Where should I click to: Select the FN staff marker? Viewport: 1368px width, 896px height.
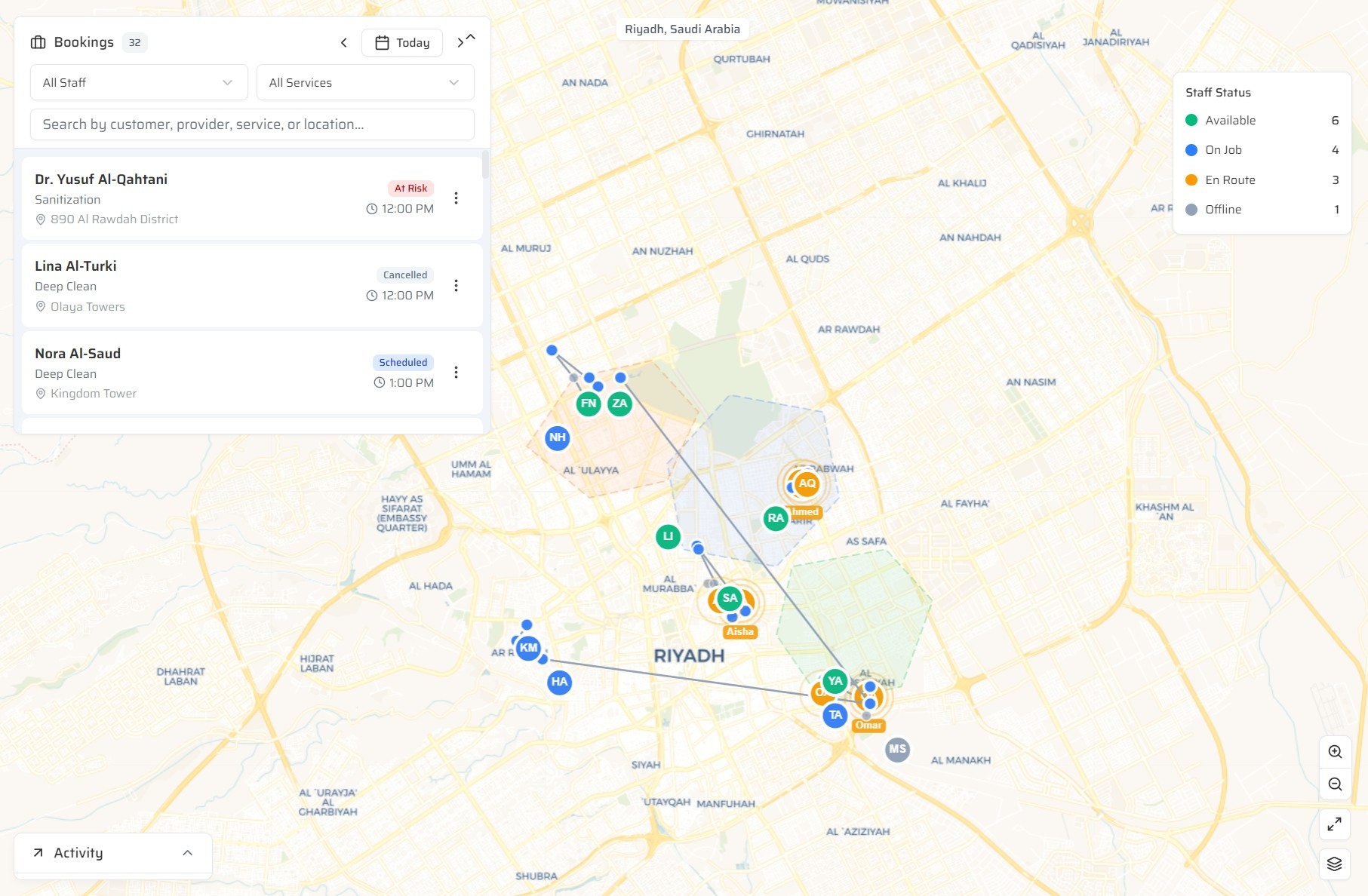[x=589, y=404]
